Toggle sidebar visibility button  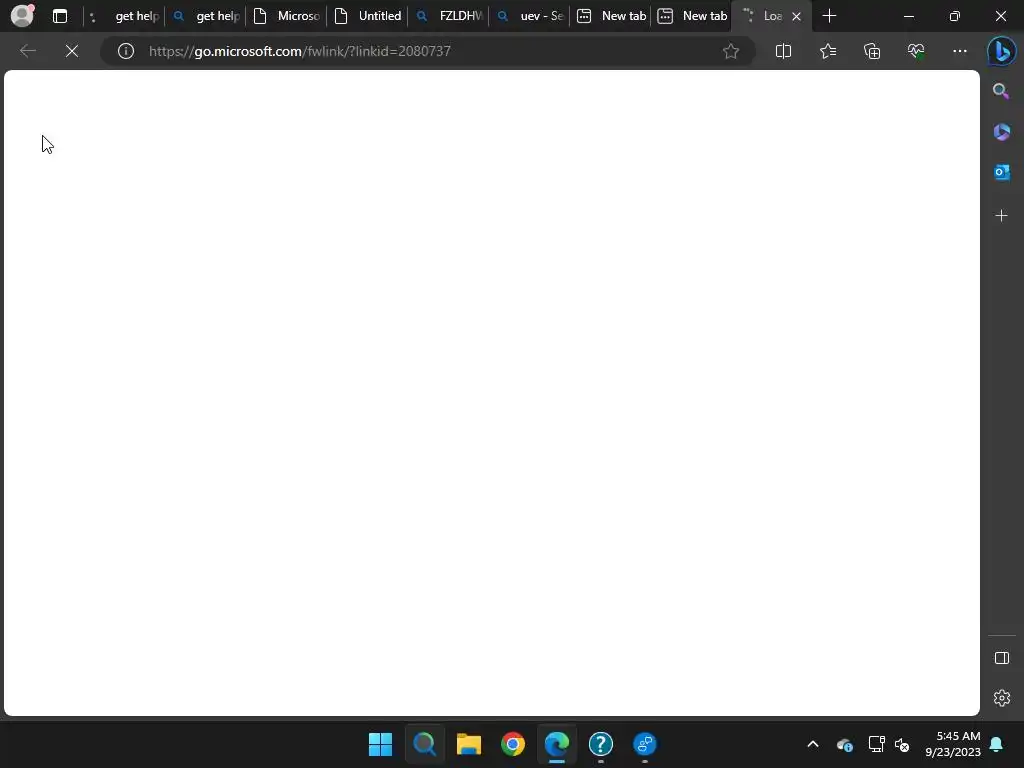[x=1001, y=658]
